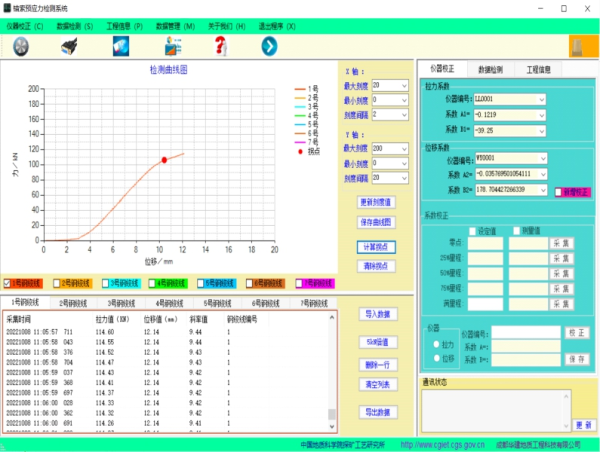Expand the Y-axis 刻度间隔 dropdown

point(403,178)
